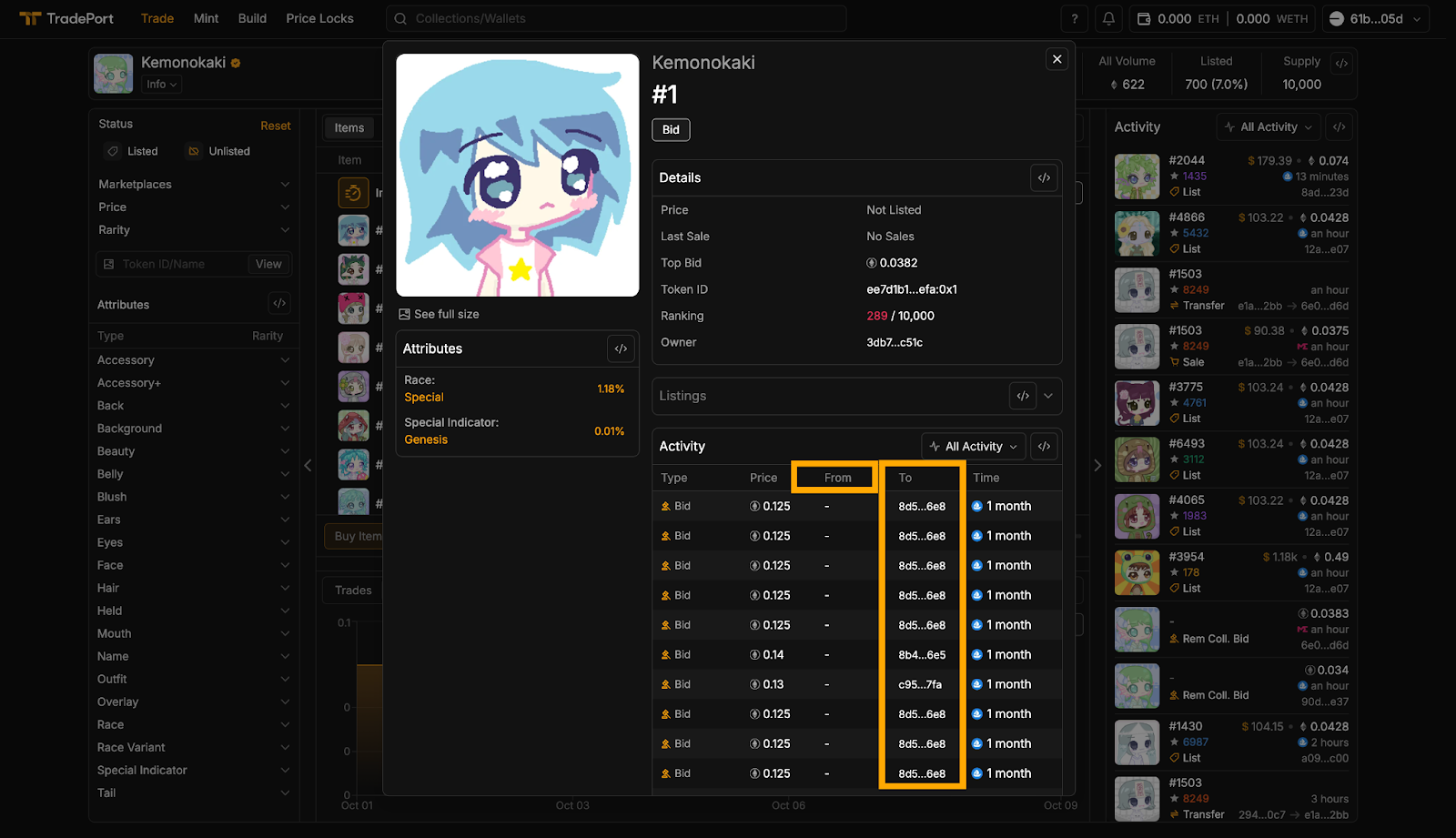This screenshot has width=1456, height=838.
Task: Click the See full size image icon
Action: [404, 314]
